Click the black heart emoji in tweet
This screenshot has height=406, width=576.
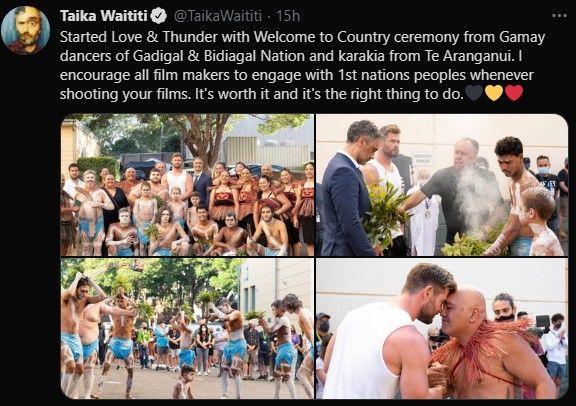[474, 93]
